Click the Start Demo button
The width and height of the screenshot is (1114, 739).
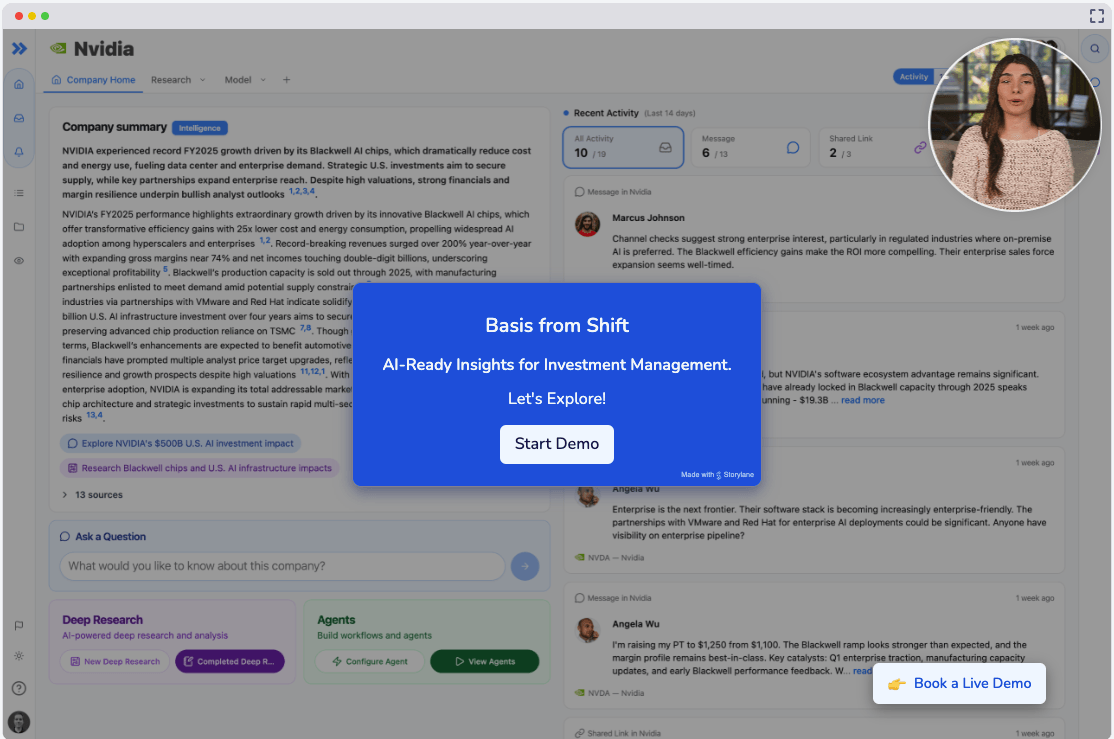coord(557,444)
